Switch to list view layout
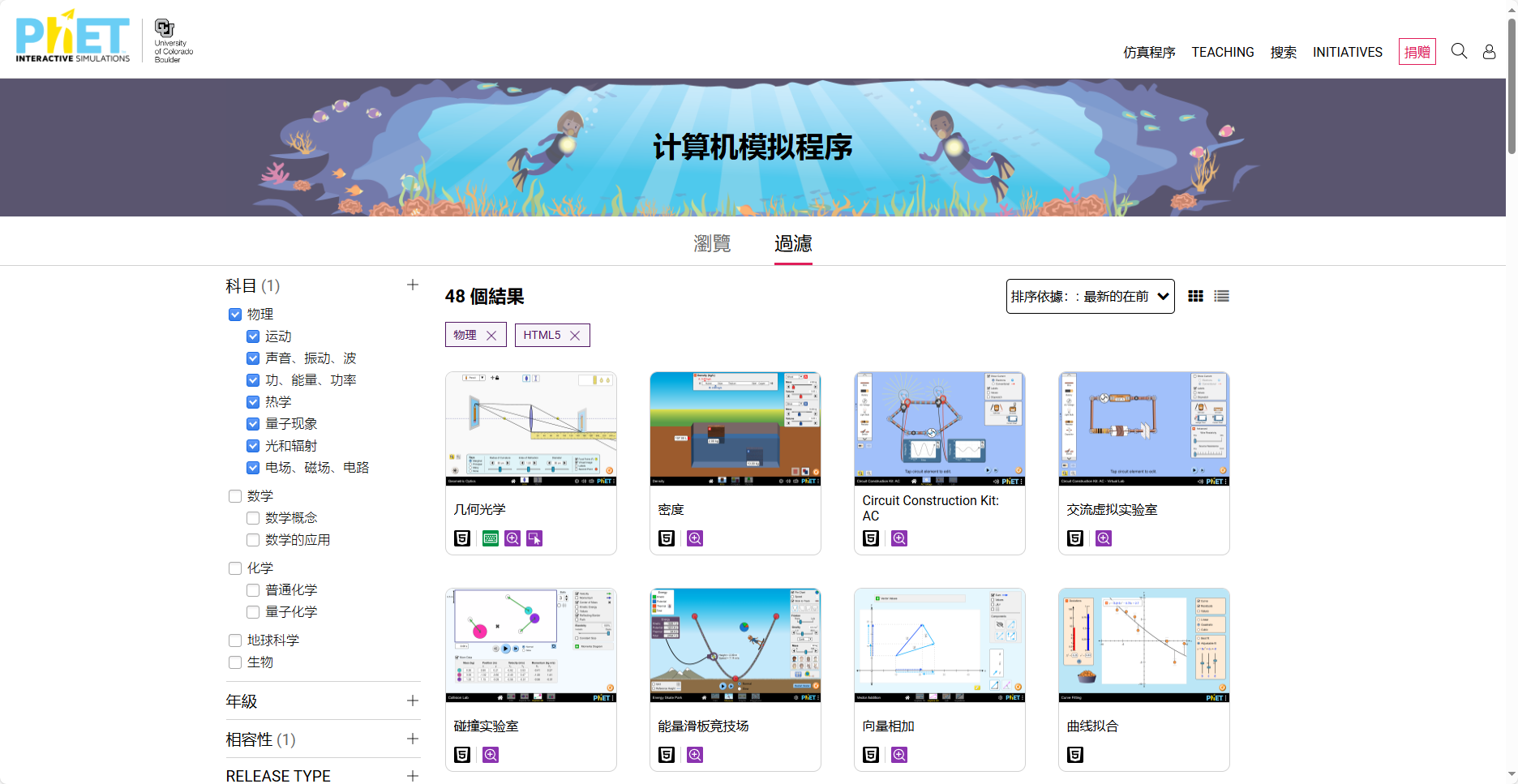The image size is (1518, 784). pyautogui.click(x=1221, y=297)
